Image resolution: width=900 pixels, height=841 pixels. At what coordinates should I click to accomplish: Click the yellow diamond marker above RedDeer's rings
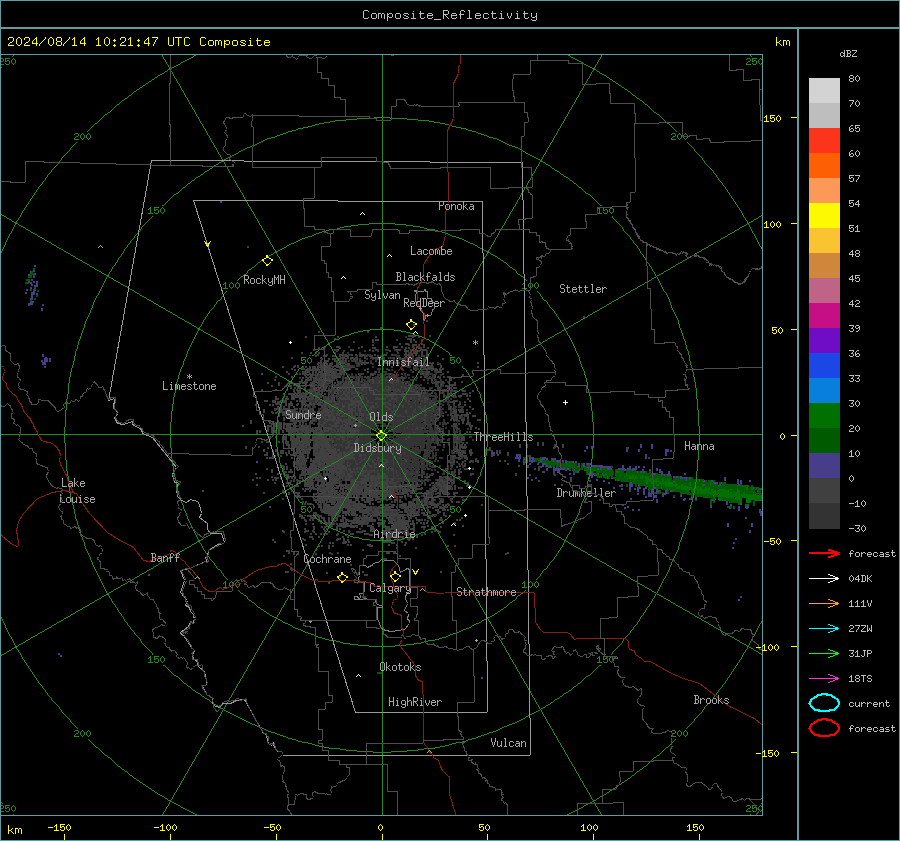tap(411, 325)
